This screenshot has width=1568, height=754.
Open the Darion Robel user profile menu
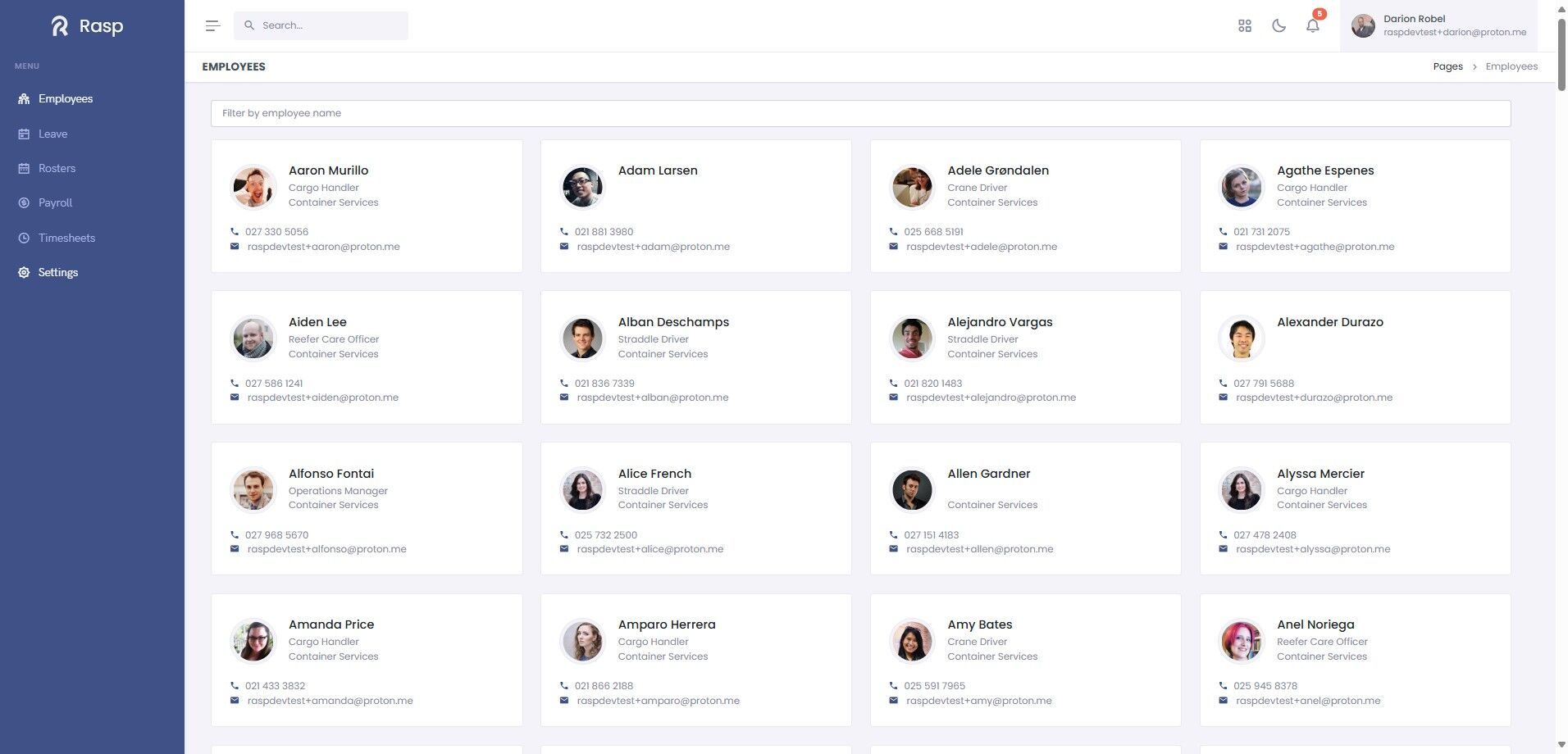click(x=1438, y=26)
